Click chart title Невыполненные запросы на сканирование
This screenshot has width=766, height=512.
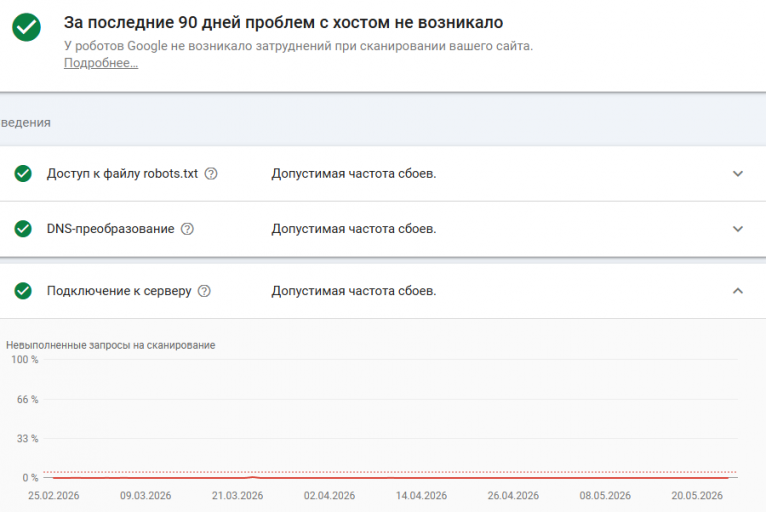(110, 345)
